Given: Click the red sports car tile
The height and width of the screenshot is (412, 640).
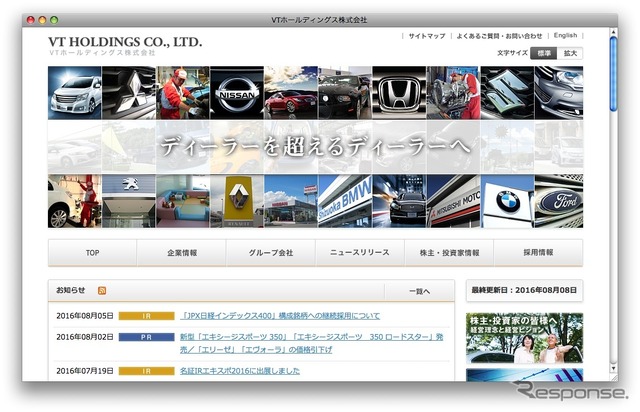Looking at the screenshot, I should tap(291, 93).
